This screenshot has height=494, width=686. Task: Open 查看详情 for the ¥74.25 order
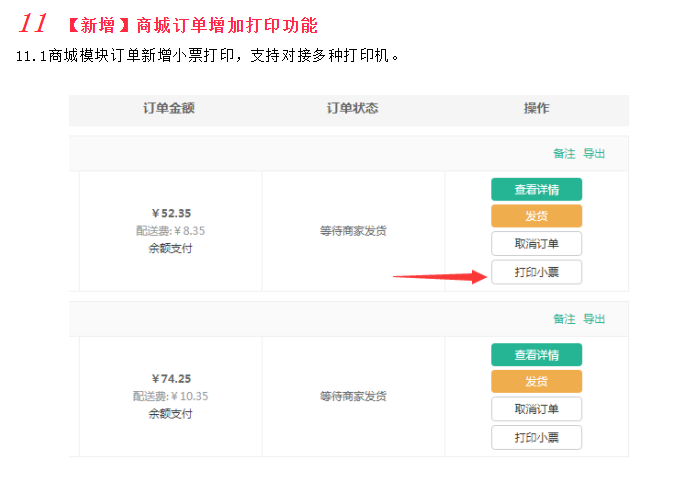click(x=536, y=355)
